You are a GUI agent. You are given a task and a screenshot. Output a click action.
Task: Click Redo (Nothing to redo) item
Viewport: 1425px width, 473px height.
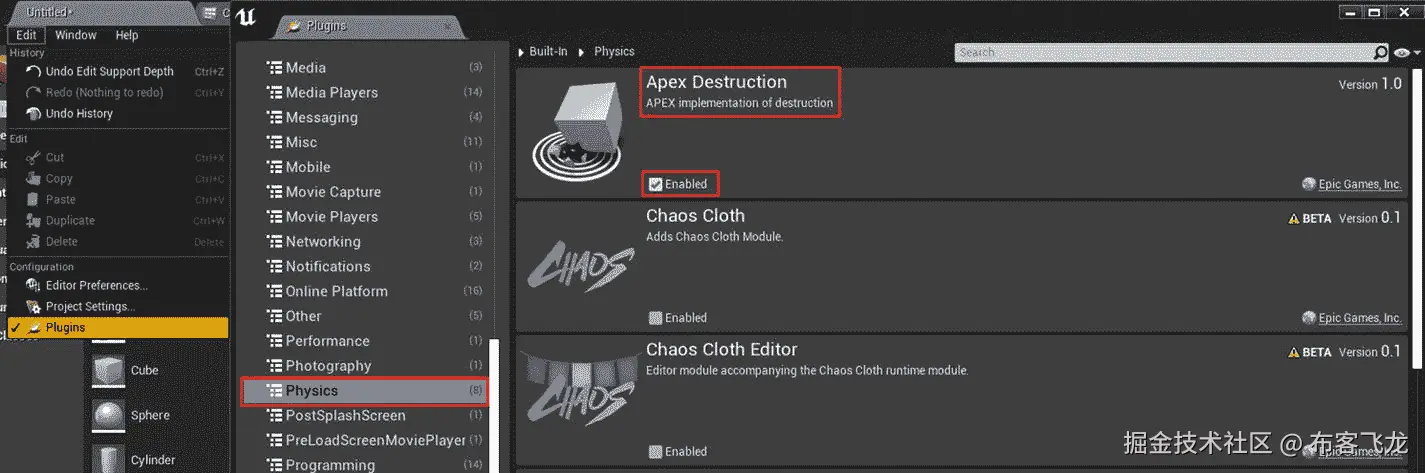[x=118, y=92]
